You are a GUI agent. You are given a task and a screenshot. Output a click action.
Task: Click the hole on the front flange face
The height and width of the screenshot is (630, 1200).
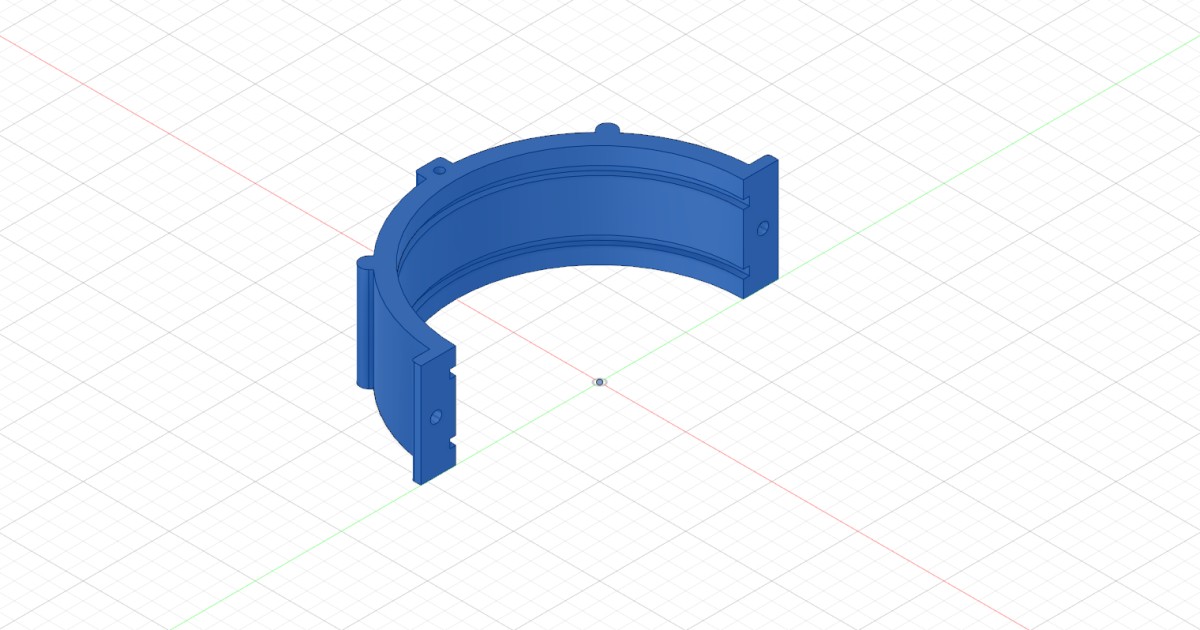coord(435,416)
